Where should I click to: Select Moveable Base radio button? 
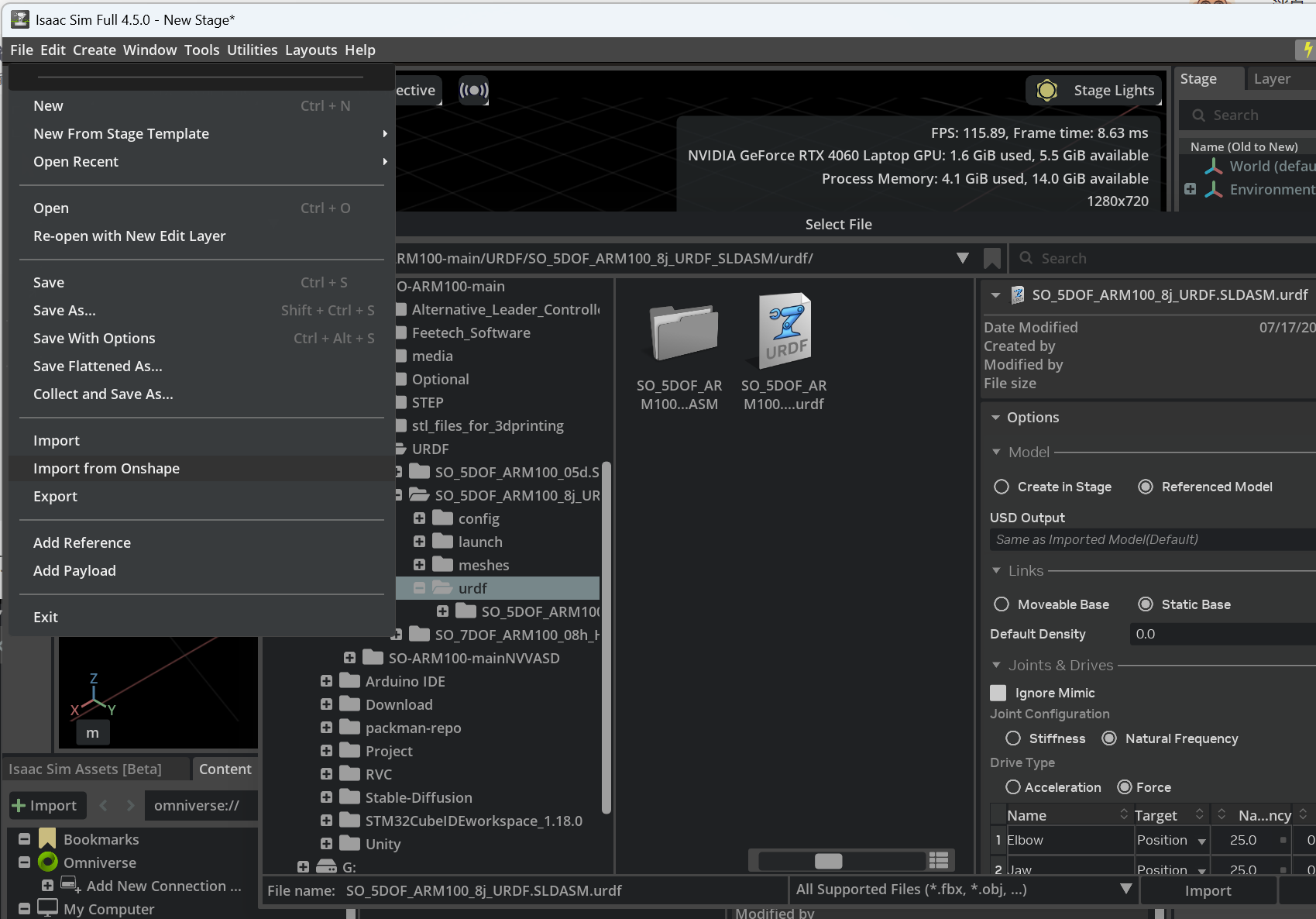[1002, 604]
